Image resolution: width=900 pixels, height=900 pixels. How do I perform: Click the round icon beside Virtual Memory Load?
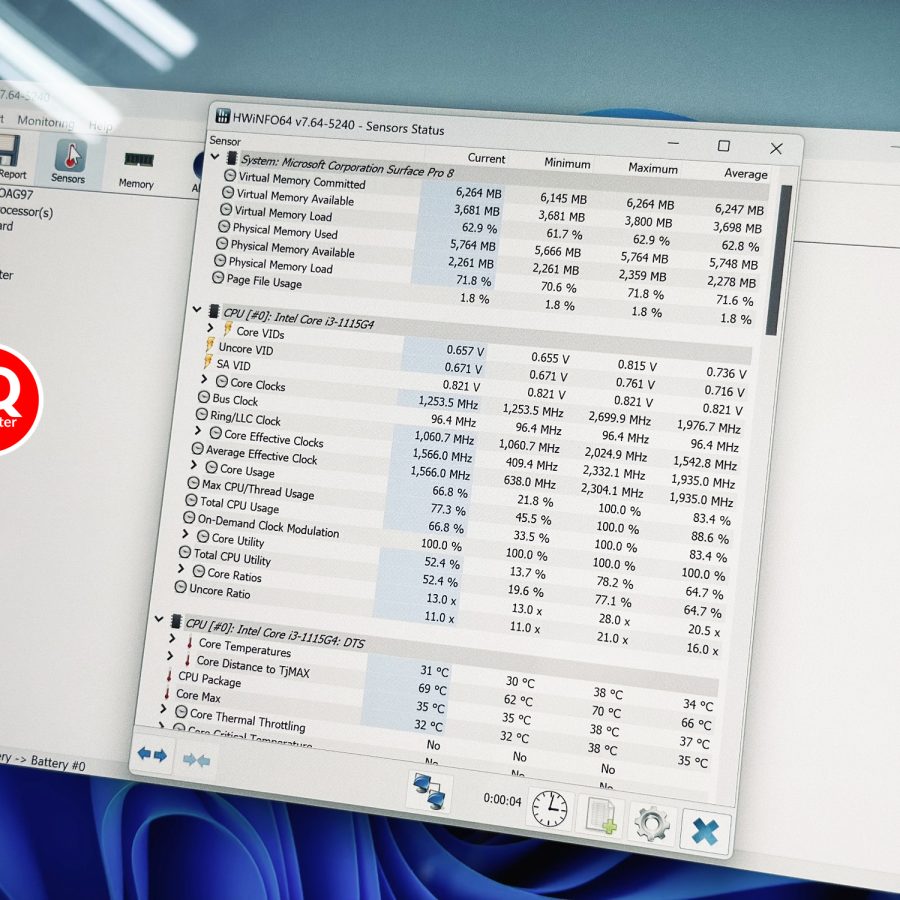pos(226,210)
